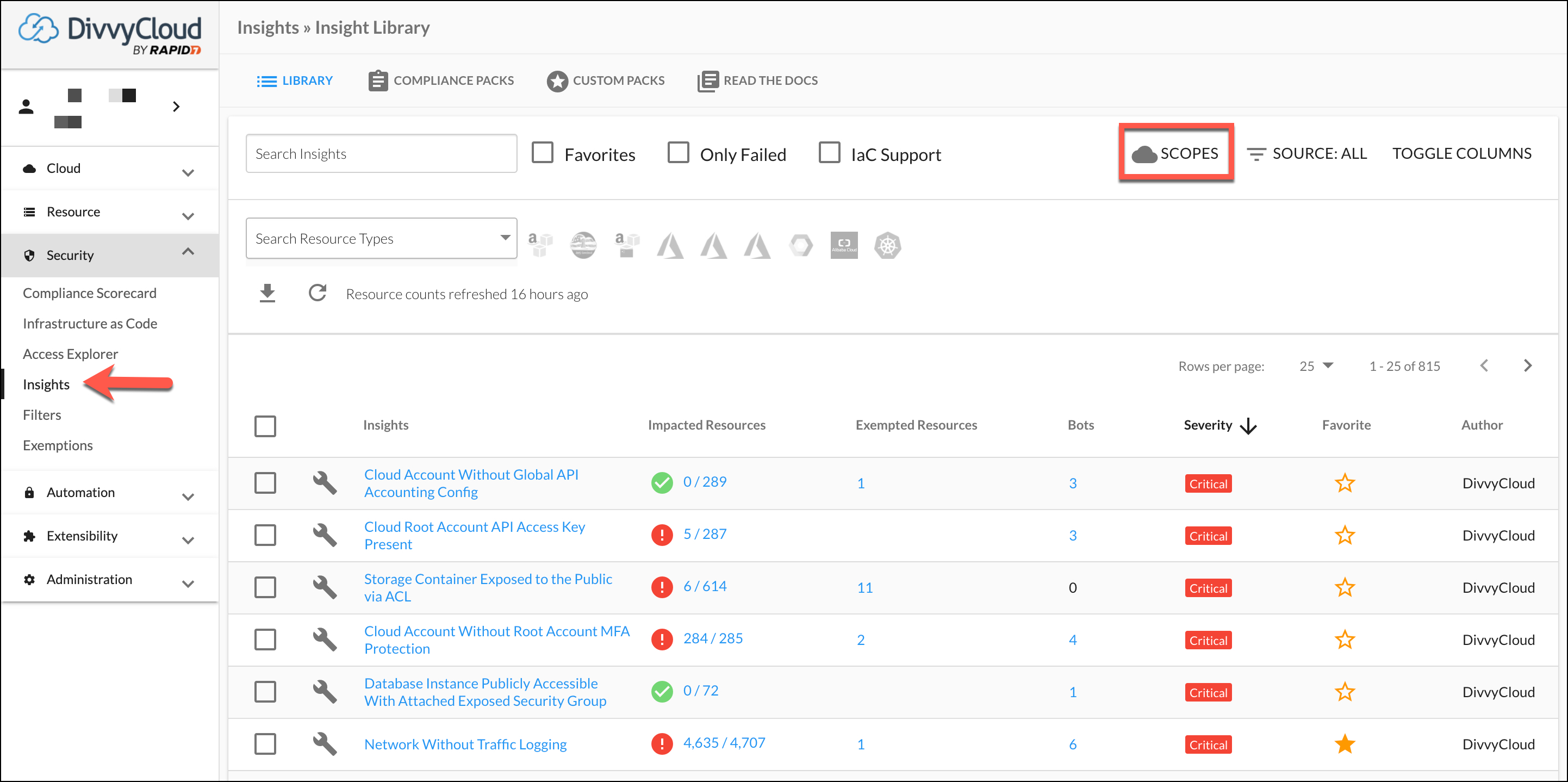
Task: Open impacted resources 284 / 285 link
Action: [713, 638]
